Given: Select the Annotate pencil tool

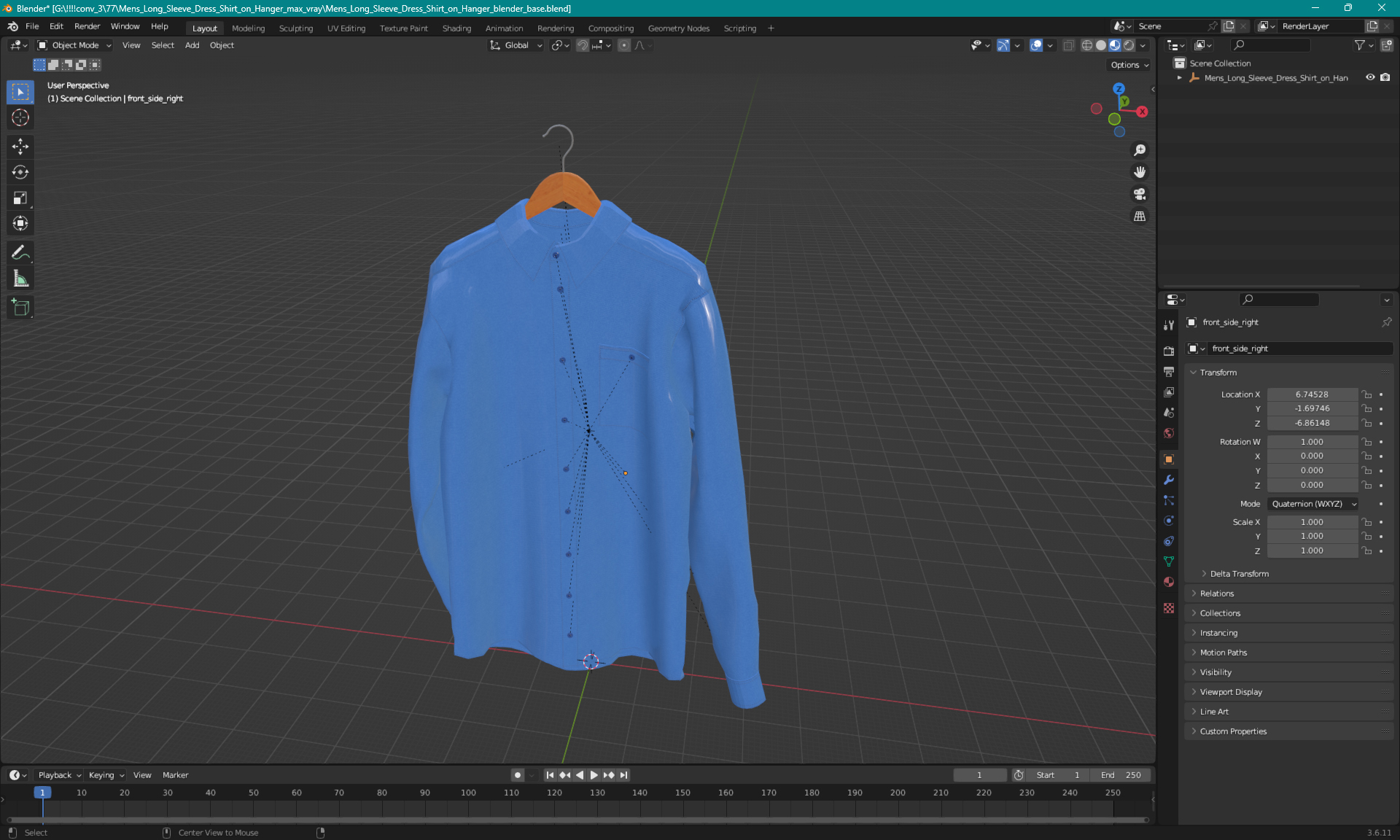Looking at the screenshot, I should (20, 252).
